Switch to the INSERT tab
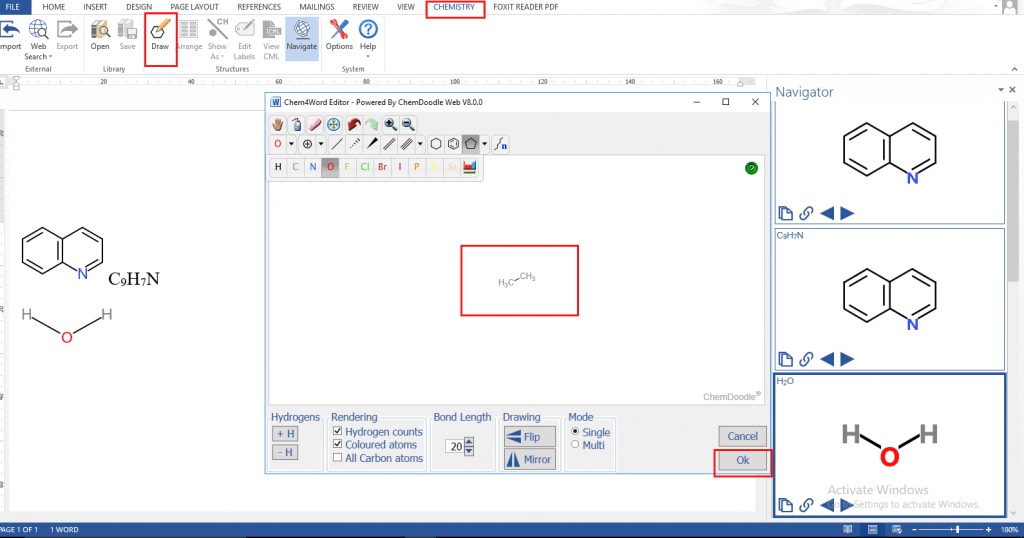The height and width of the screenshot is (538, 1024). (95, 7)
